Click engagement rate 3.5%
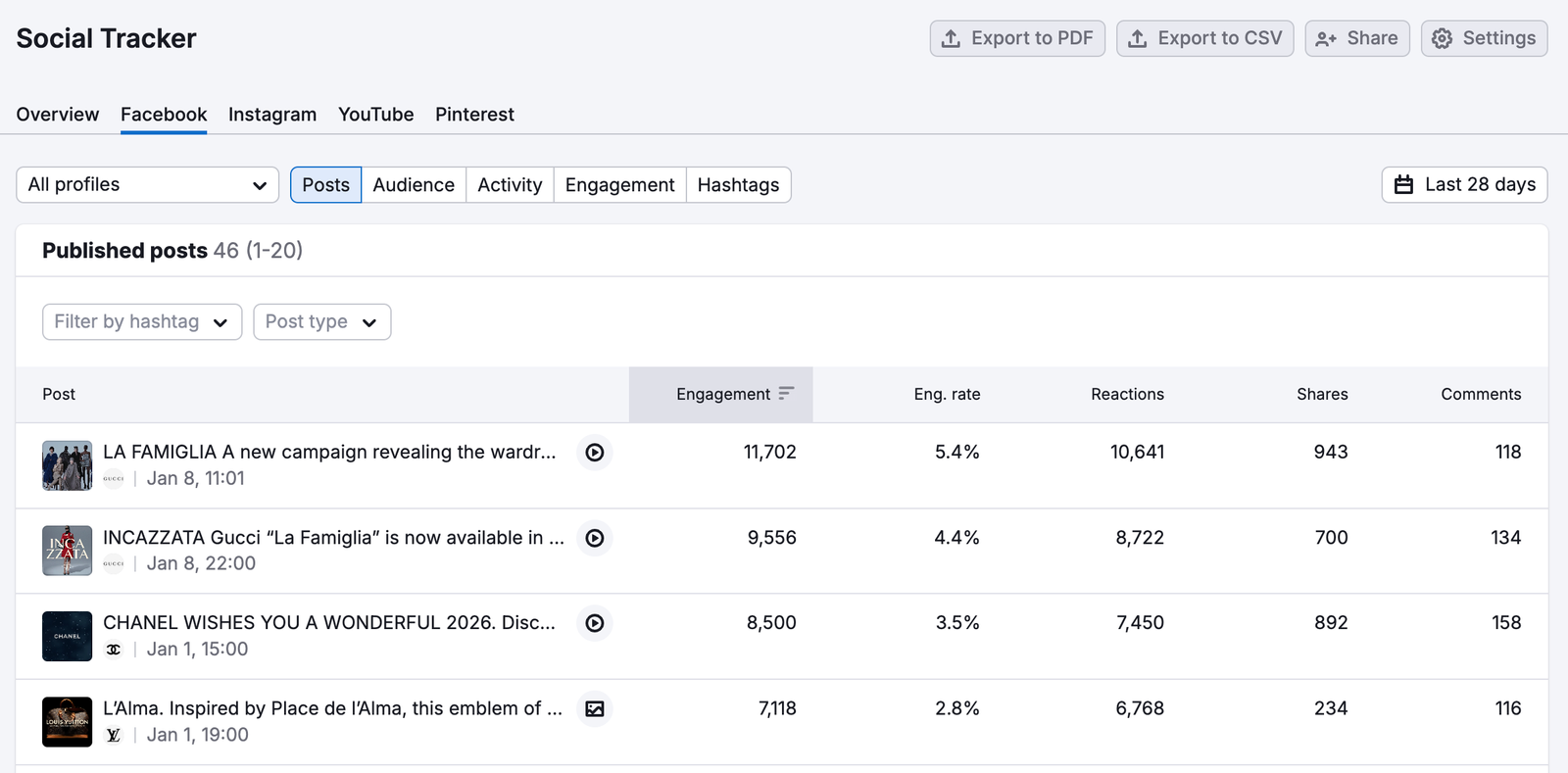 tap(957, 622)
